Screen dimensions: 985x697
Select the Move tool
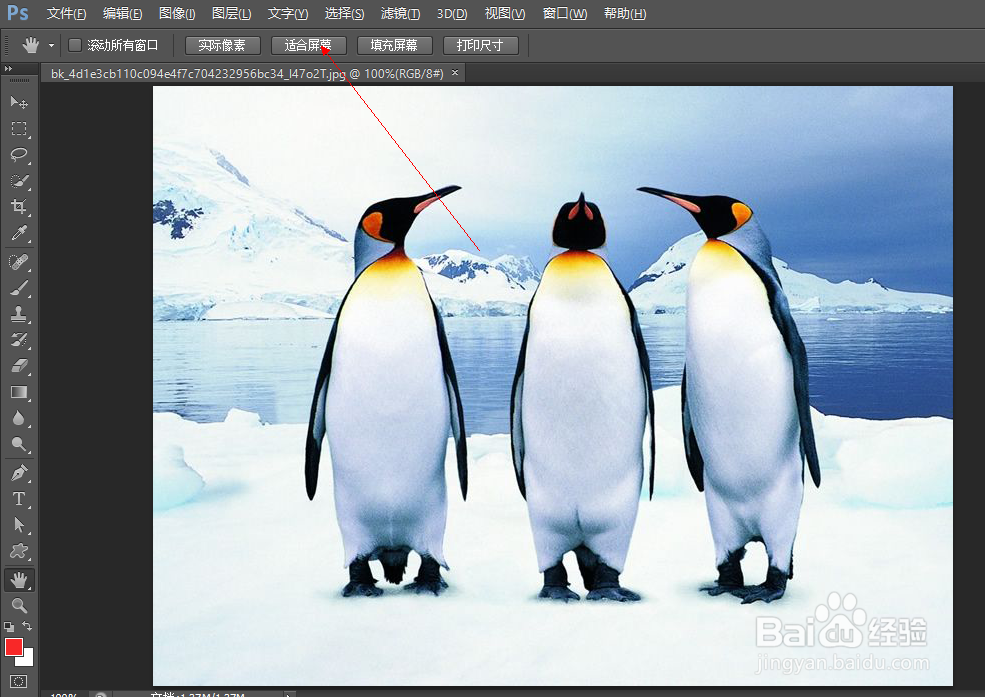[19, 102]
